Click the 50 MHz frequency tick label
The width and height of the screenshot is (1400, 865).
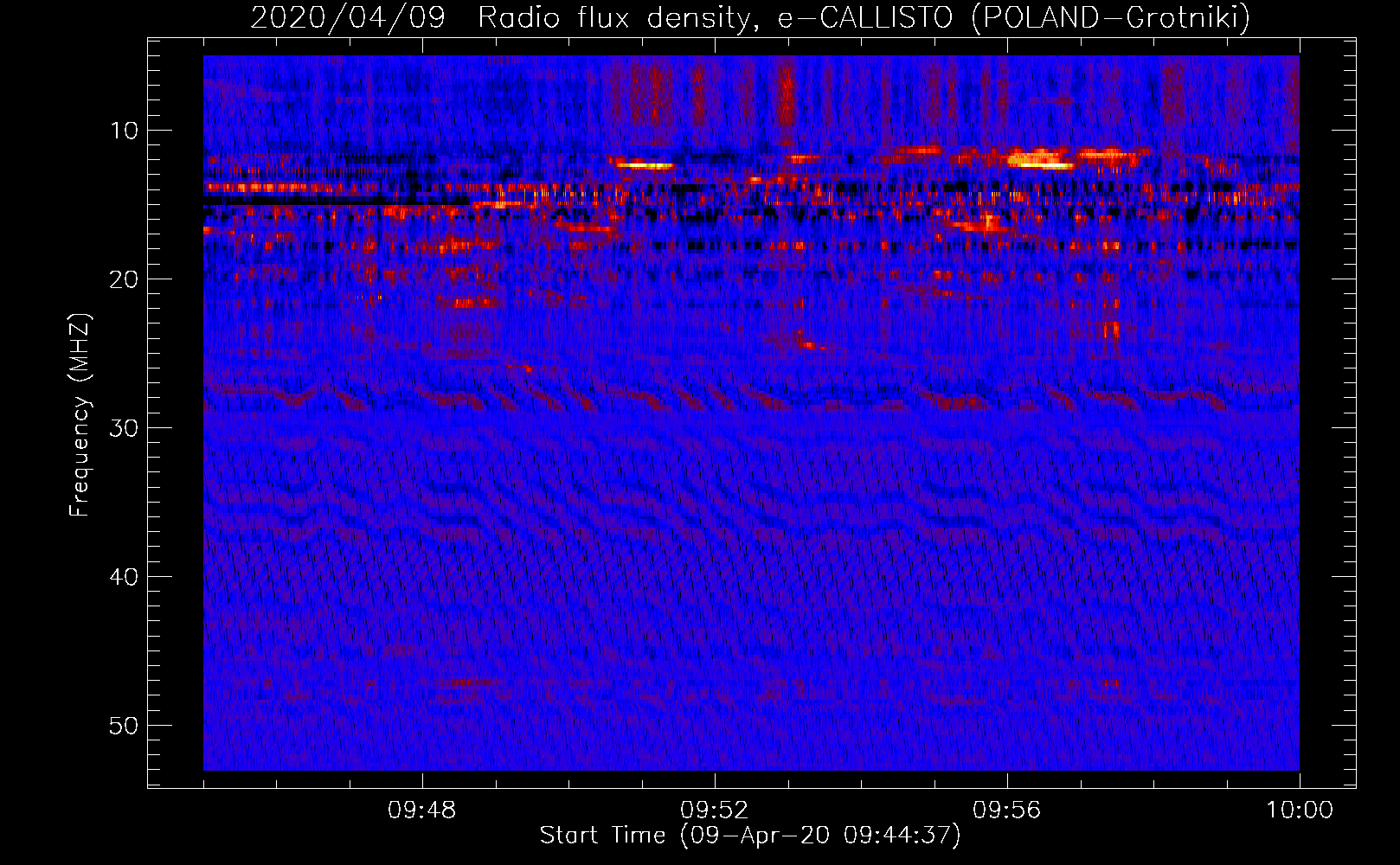pos(125,726)
